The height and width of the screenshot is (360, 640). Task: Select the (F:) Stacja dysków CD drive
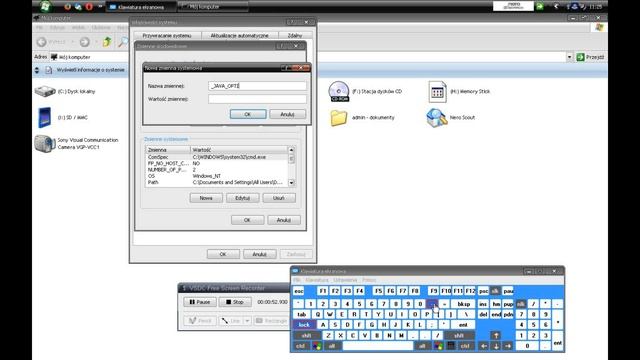click(365, 91)
